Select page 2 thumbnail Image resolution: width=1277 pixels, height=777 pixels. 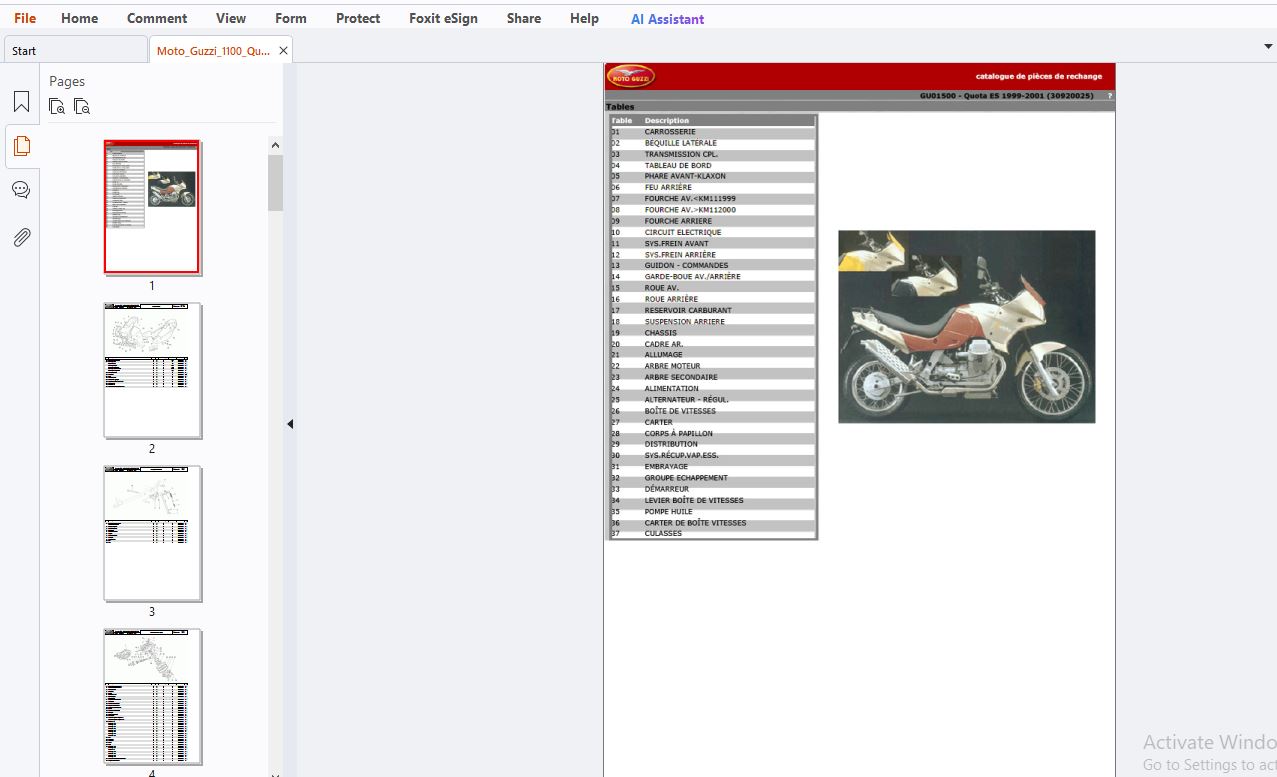[152, 370]
